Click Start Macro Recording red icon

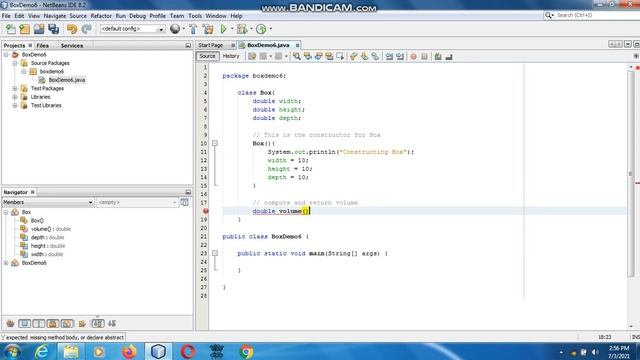tap(413, 56)
